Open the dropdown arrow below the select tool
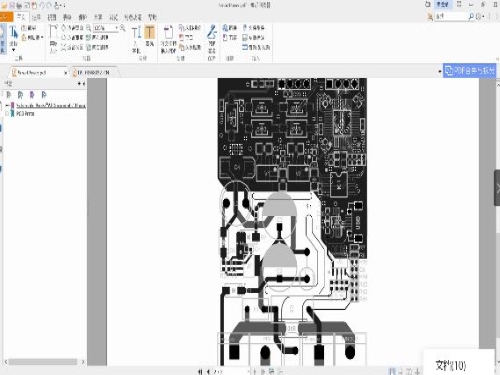 13,50
